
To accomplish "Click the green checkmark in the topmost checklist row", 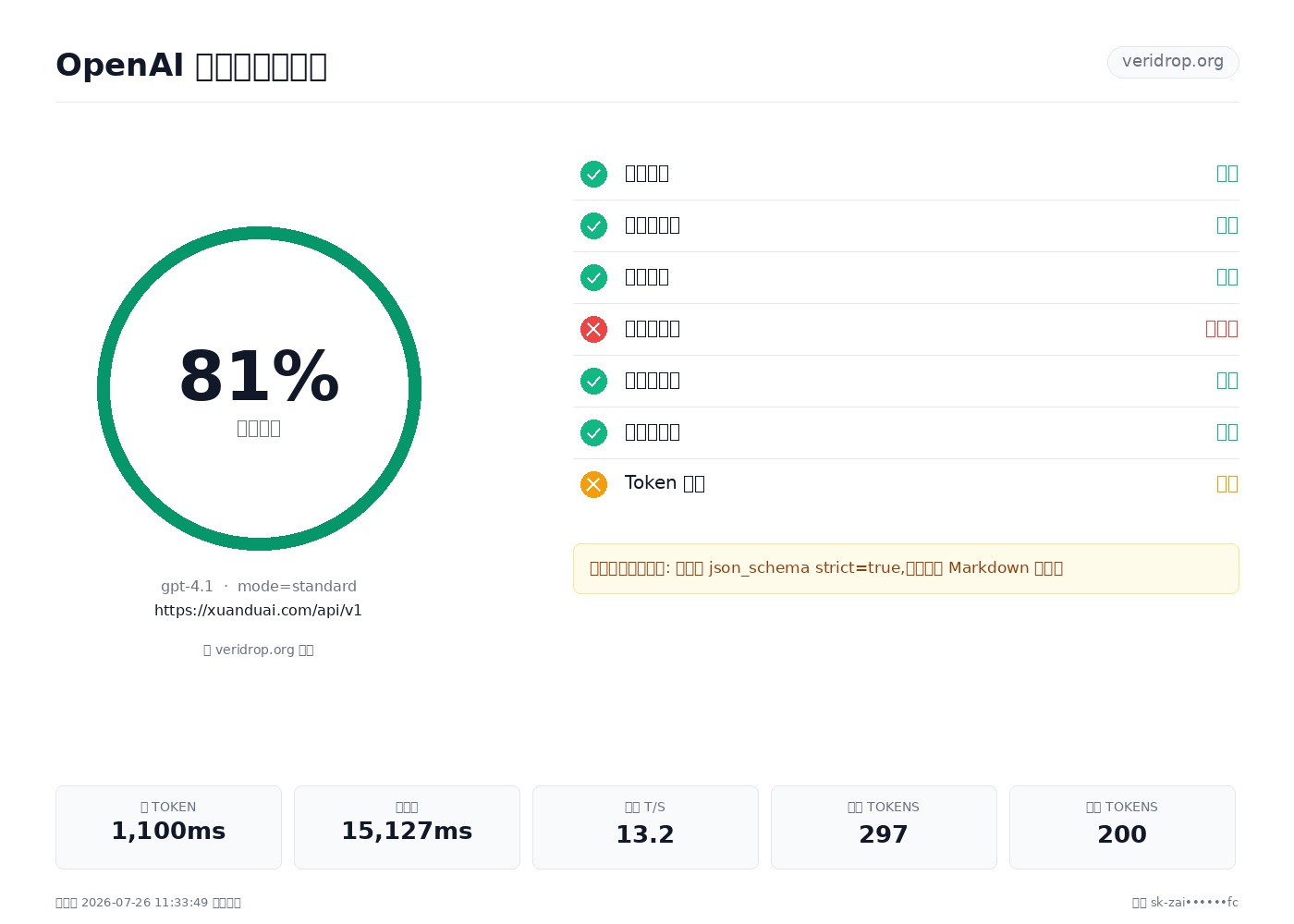I will (x=593, y=174).
